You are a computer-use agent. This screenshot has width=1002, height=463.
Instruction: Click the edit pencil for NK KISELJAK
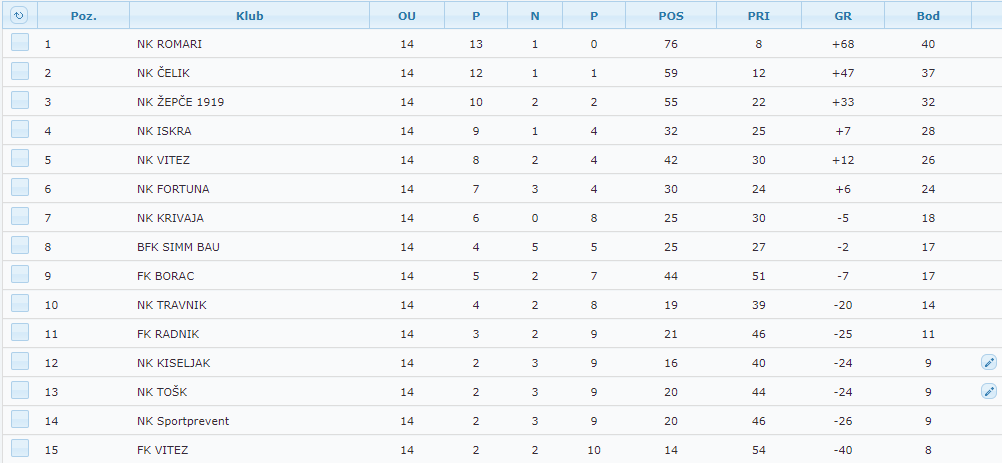pyautogui.click(x=989, y=363)
